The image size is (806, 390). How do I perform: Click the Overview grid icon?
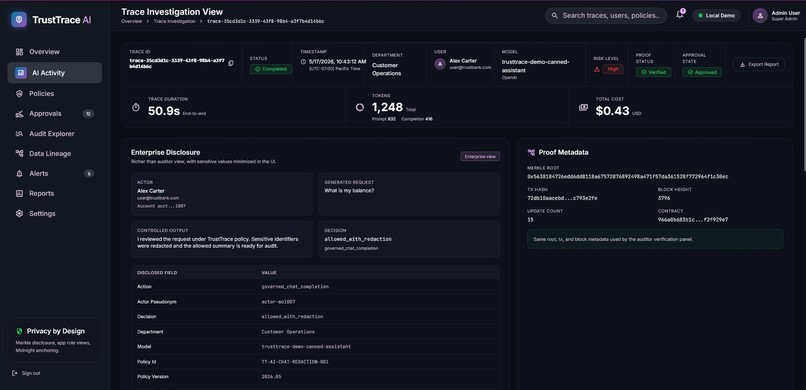20,52
